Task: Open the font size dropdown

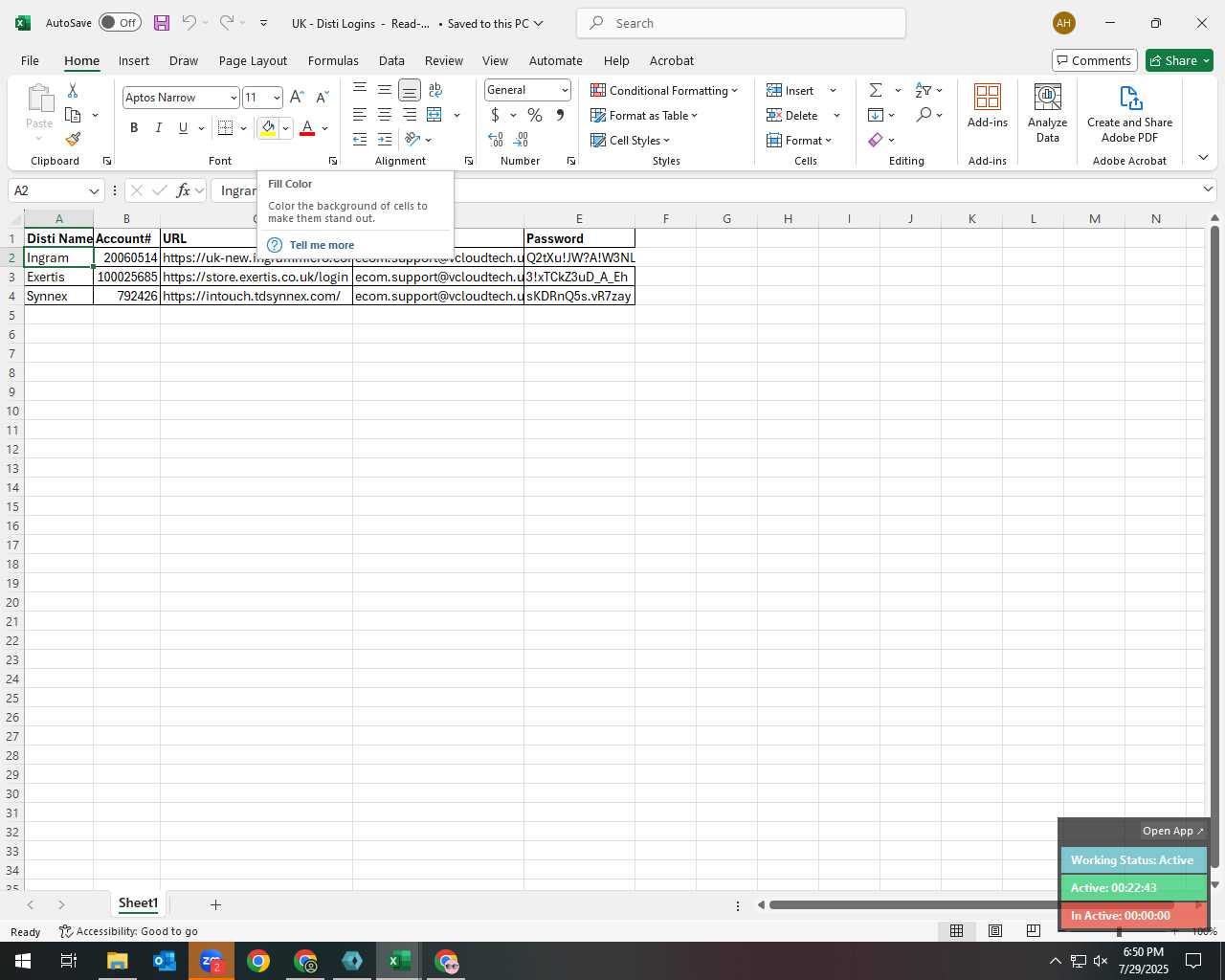Action: [x=277, y=98]
